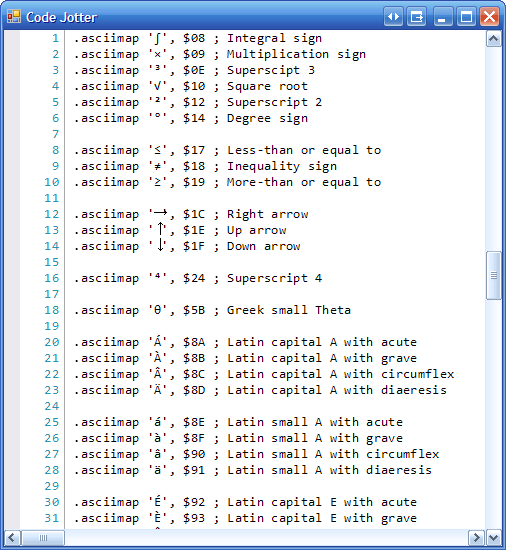Viewport: 506px width, 550px height.
Task: Maximize the Code Jotter window
Action: click(466, 16)
